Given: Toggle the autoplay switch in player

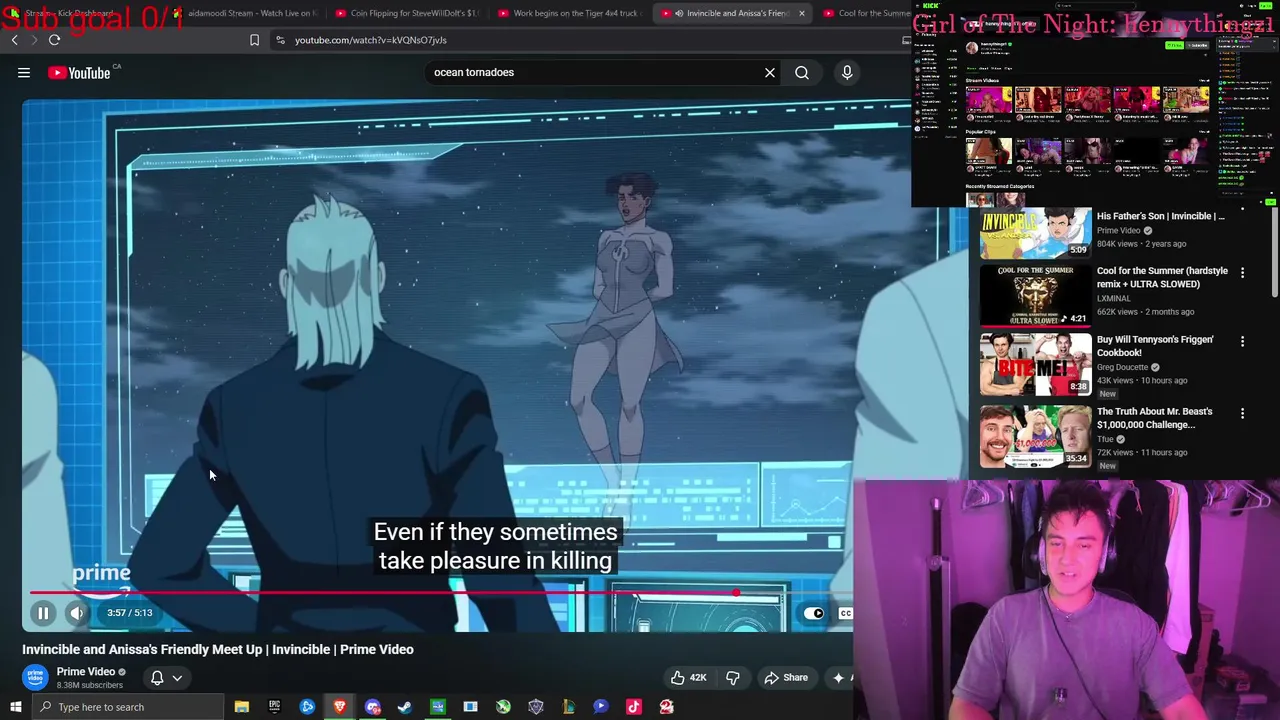Looking at the screenshot, I should (814, 613).
